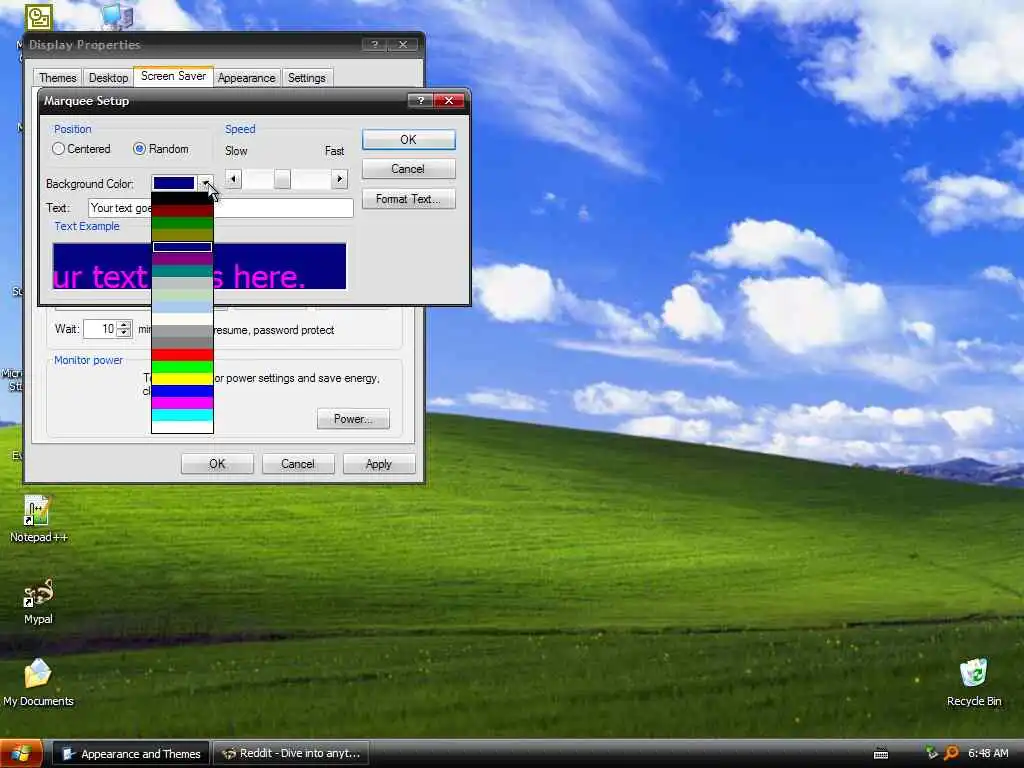Click the taskbar clock showing 6:48 AM
Screen dimensions: 1024x768
coord(988,753)
